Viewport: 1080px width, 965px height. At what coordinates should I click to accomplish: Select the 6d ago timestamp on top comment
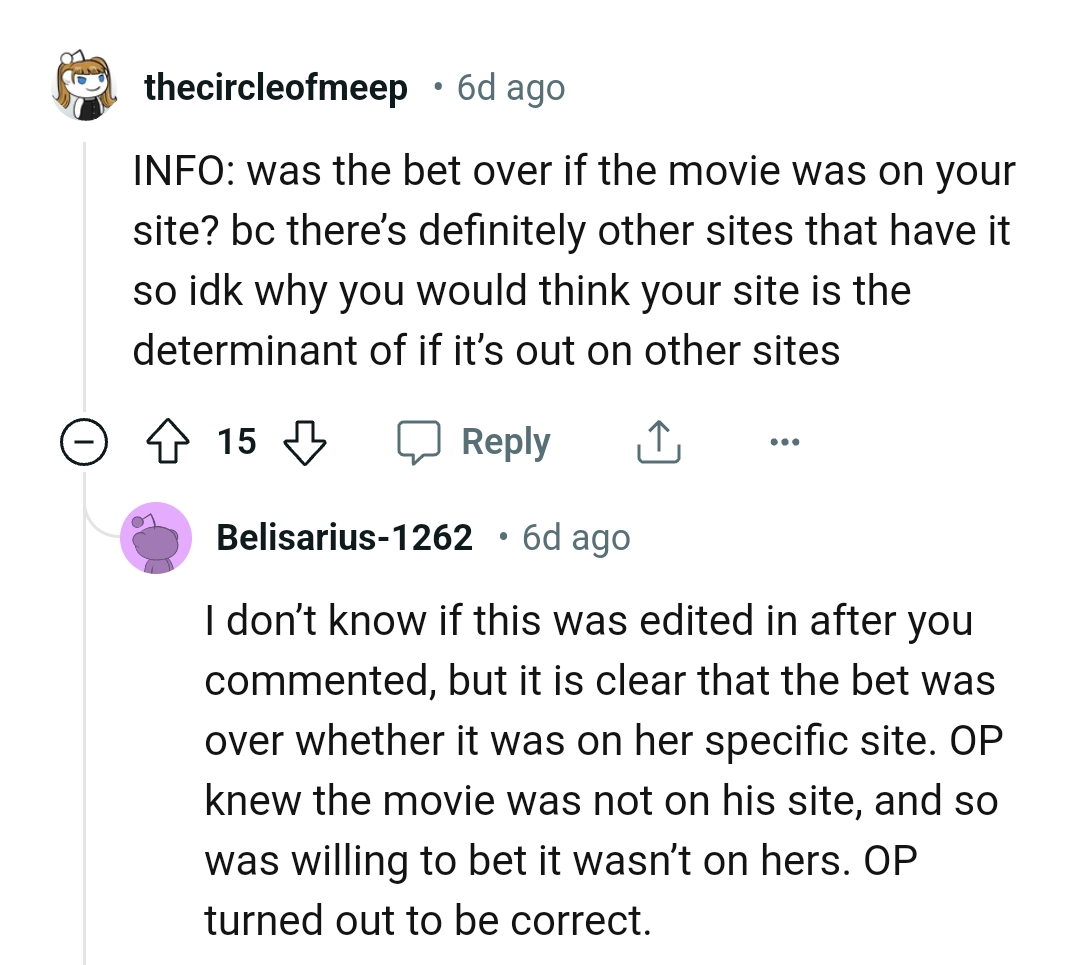(511, 87)
